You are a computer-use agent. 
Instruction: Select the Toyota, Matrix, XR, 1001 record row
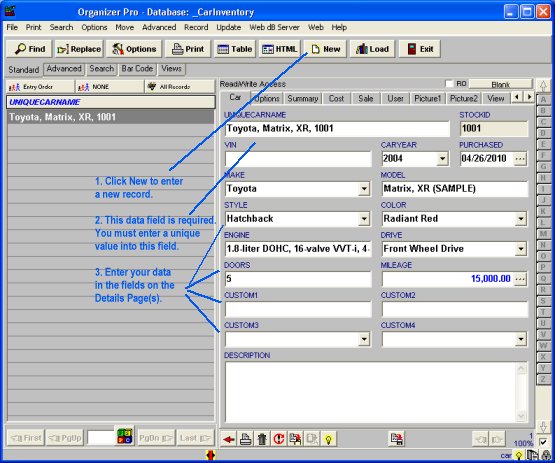click(111, 117)
